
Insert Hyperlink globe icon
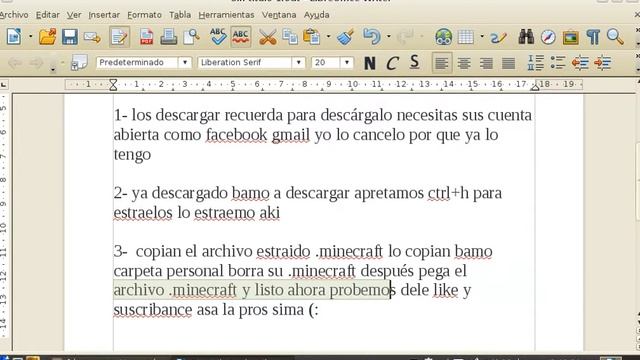443,37
